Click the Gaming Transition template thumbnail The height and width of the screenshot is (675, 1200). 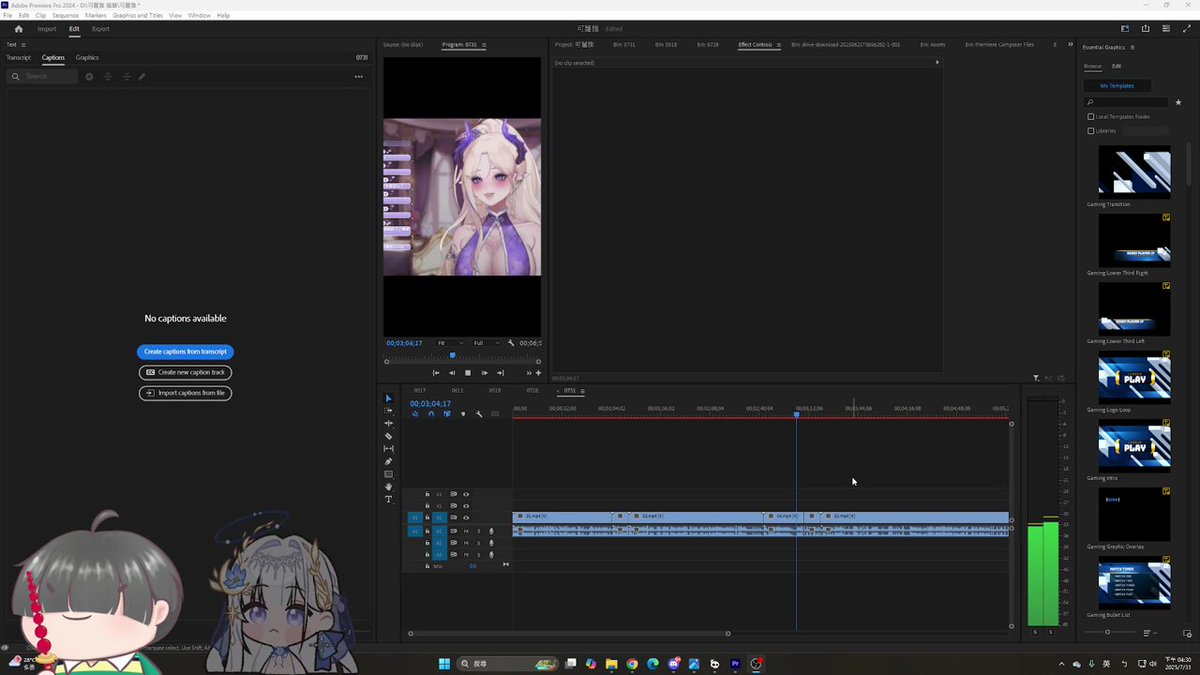point(1134,171)
